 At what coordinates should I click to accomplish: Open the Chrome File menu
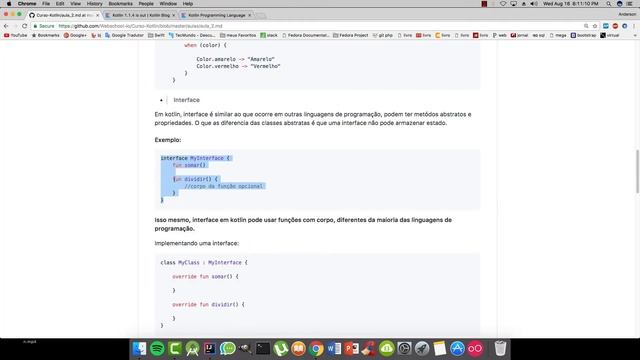click(x=46, y=4)
